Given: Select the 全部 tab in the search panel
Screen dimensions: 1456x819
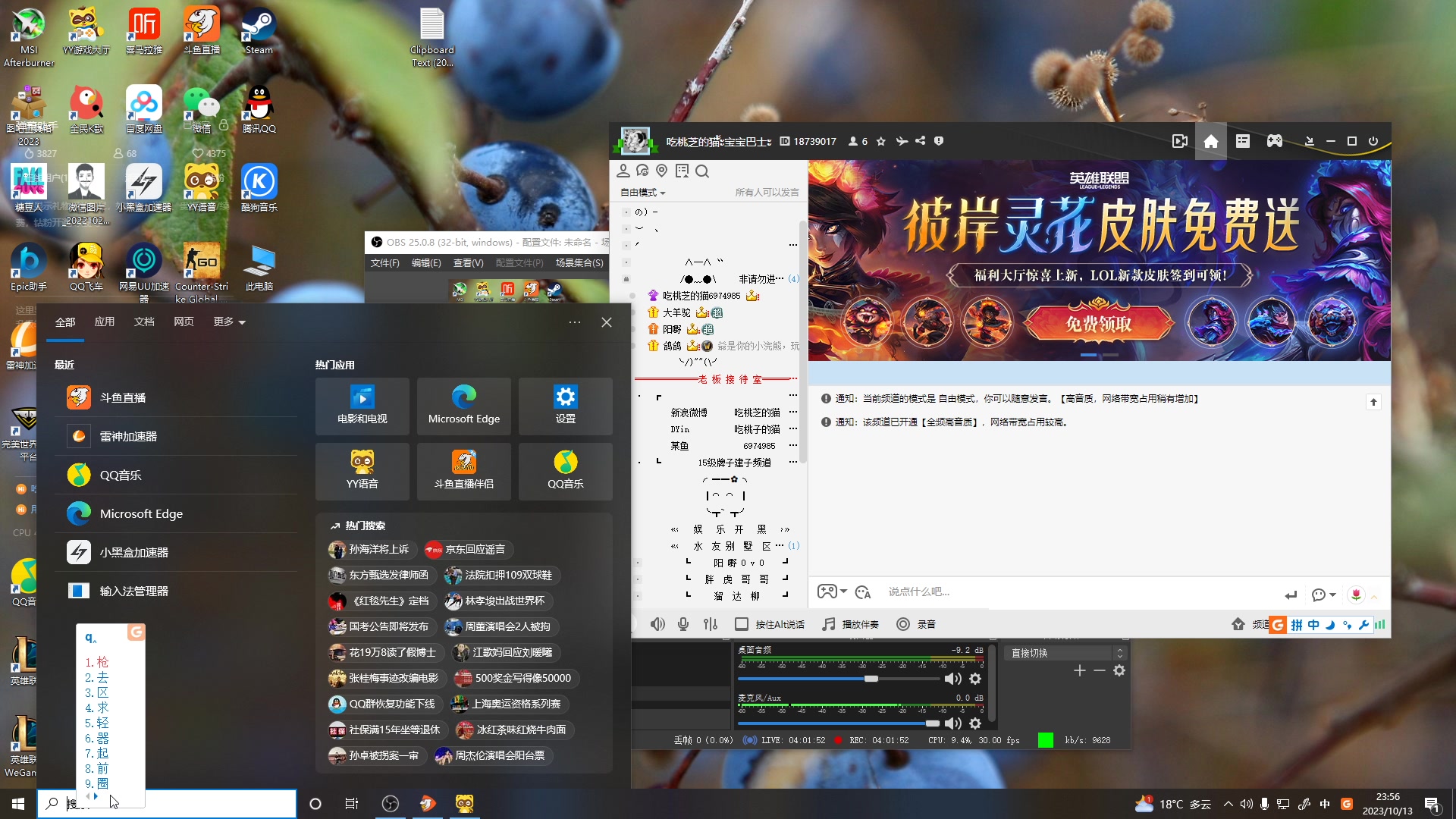Looking at the screenshot, I should pos(65,322).
